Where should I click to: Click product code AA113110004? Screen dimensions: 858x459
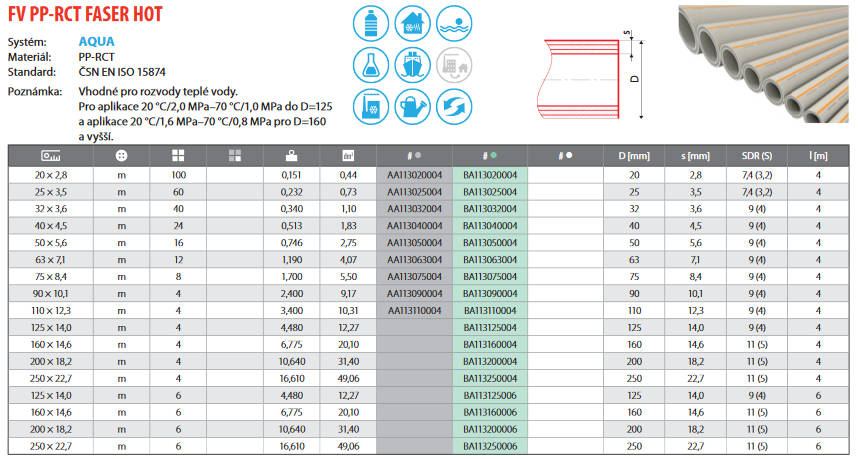[x=414, y=311]
